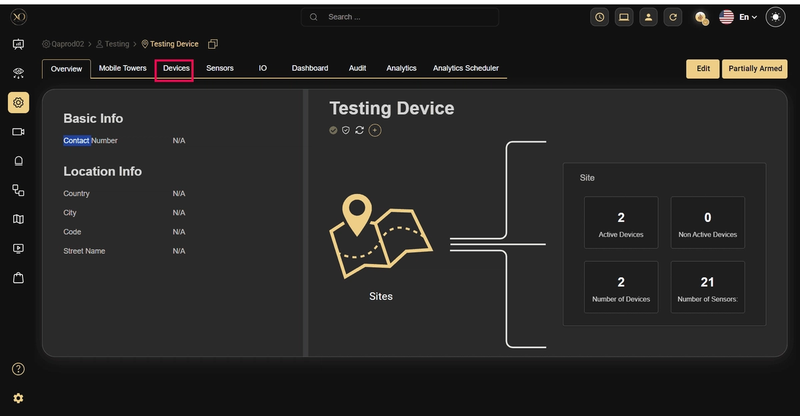Screen dimensions: 800x416
Task: Open the Devices tab
Action: click(176, 68)
